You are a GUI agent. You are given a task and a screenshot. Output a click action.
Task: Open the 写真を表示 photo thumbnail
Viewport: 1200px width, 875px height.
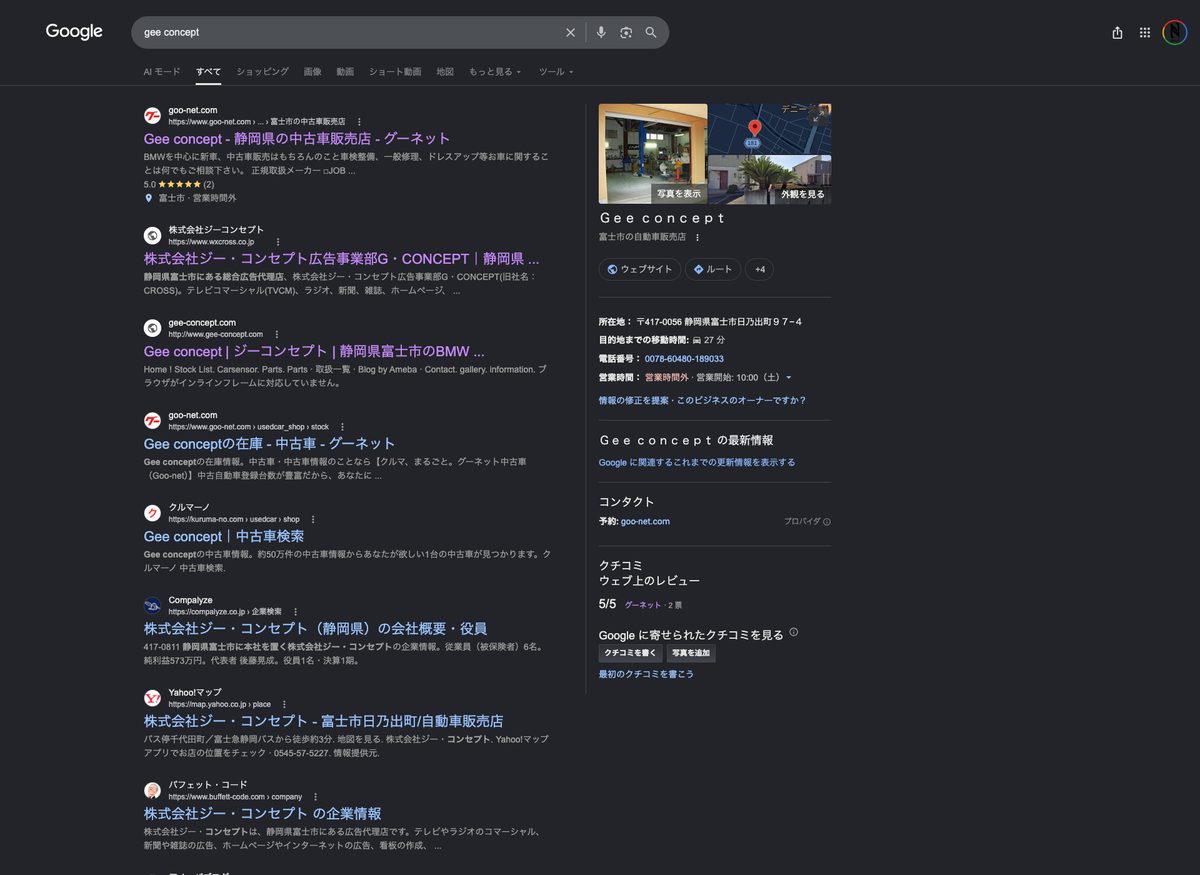coord(653,154)
